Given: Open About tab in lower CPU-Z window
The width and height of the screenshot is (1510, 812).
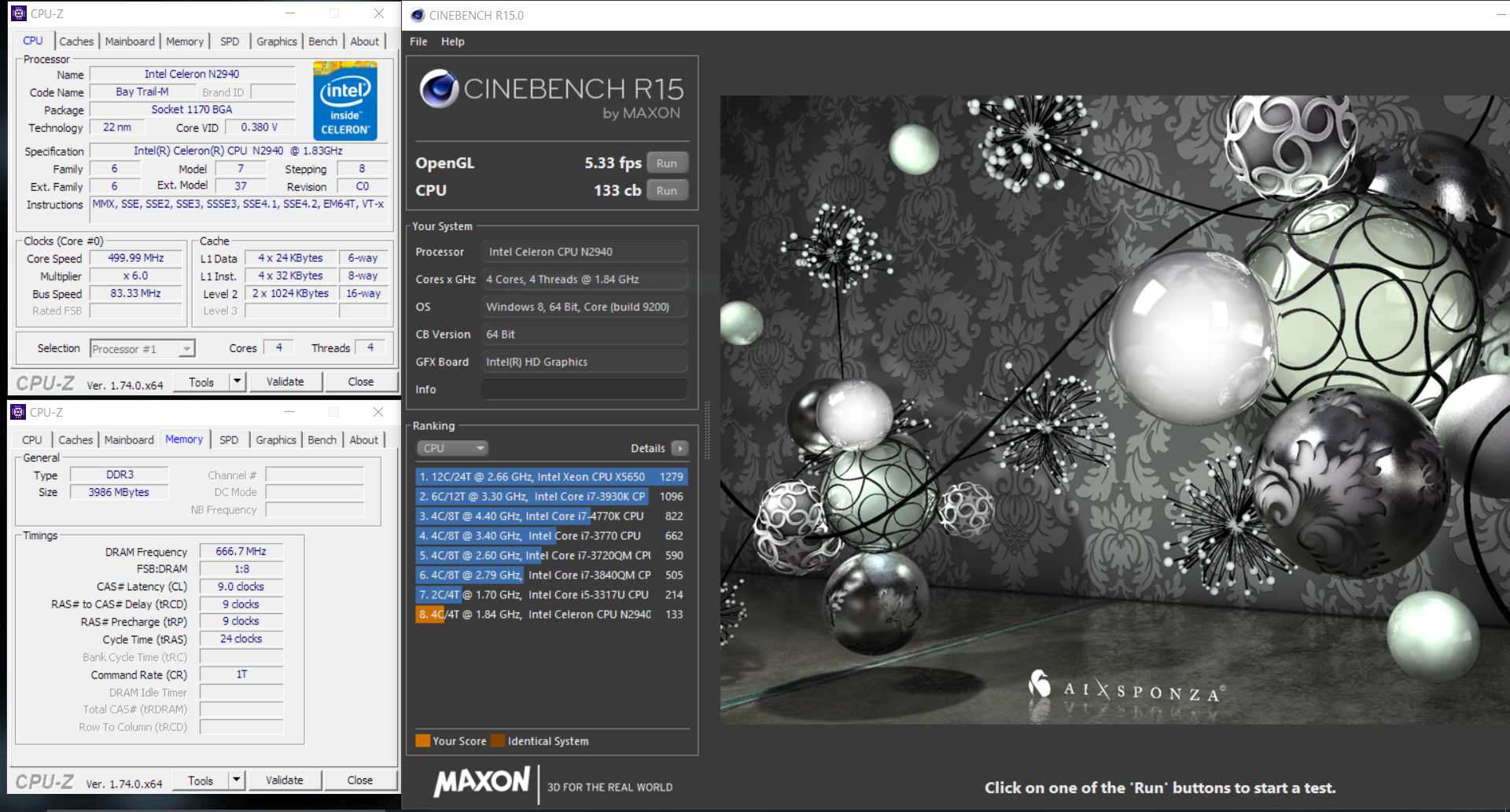Looking at the screenshot, I should point(363,440).
